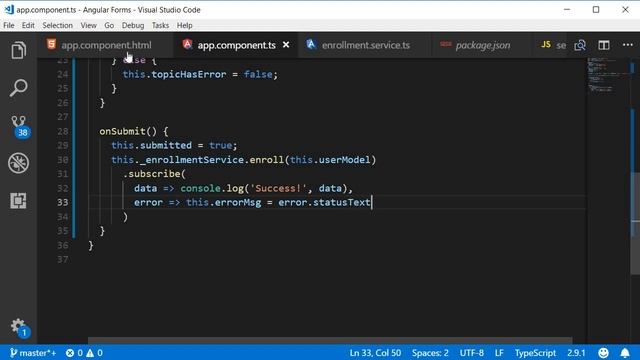Open the Help menu
The height and width of the screenshot is (360, 640).
pyautogui.click(x=184, y=25)
